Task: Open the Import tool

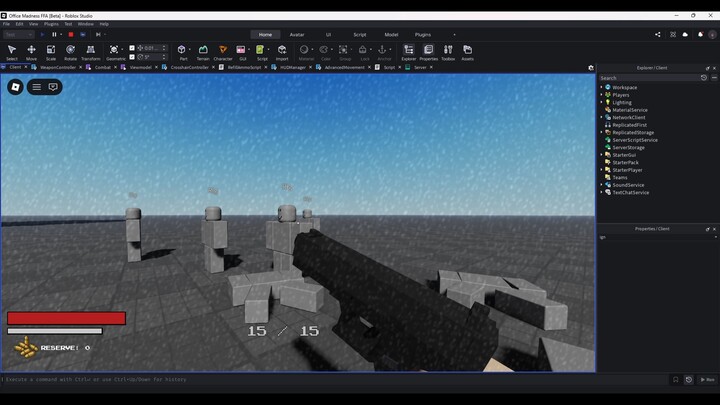Action: (282, 52)
